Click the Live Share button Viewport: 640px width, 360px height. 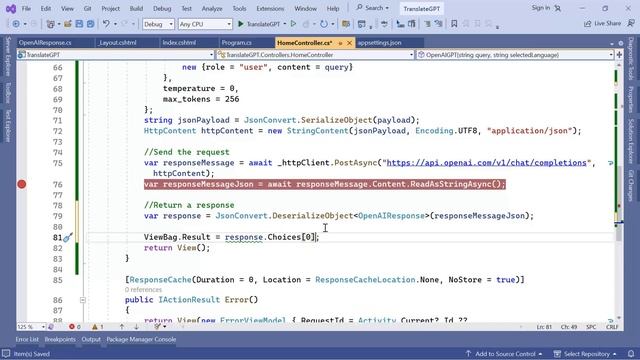(602, 24)
